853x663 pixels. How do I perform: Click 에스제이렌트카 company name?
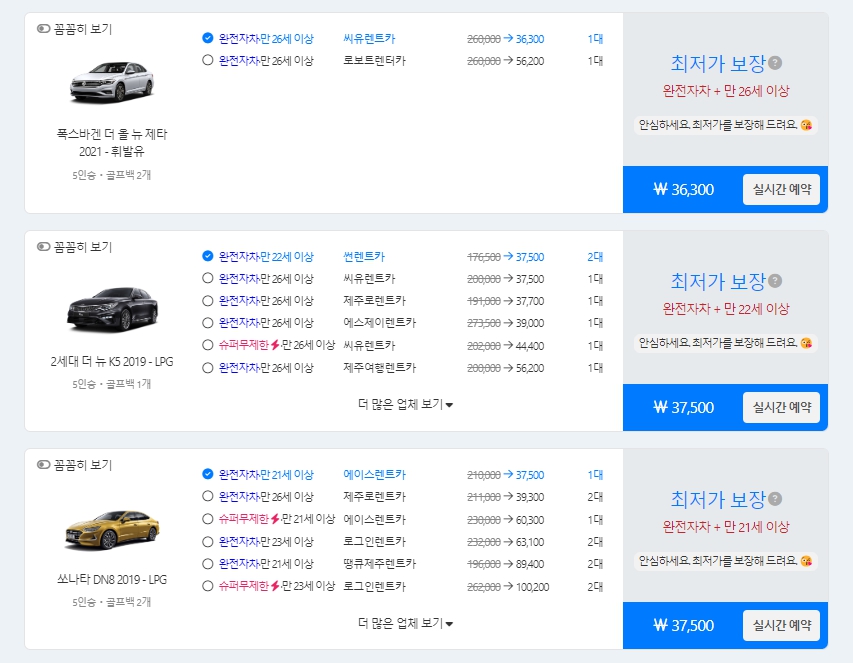[x=379, y=323]
